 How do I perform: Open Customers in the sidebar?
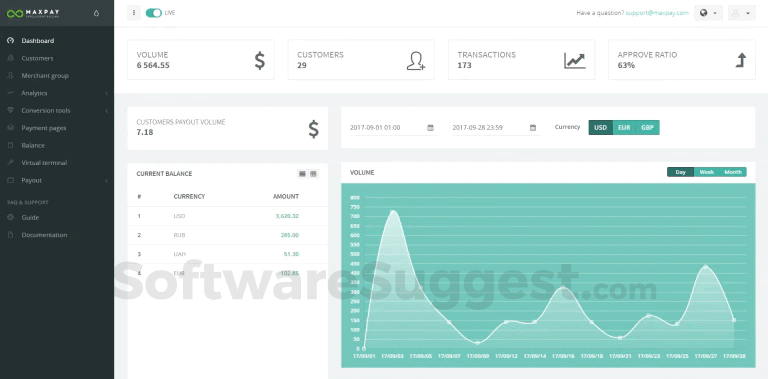click(x=37, y=58)
